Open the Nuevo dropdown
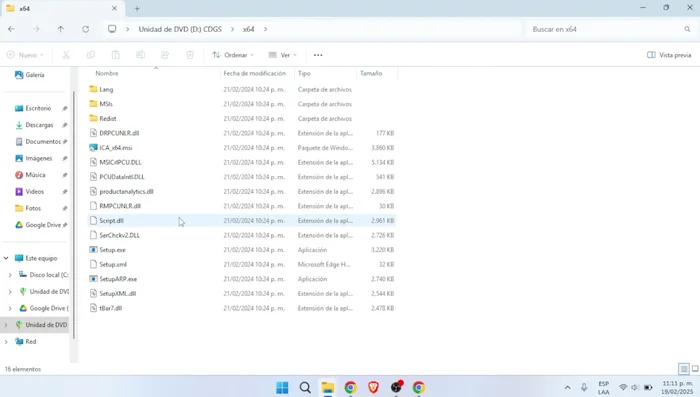The image size is (700, 397). point(25,55)
